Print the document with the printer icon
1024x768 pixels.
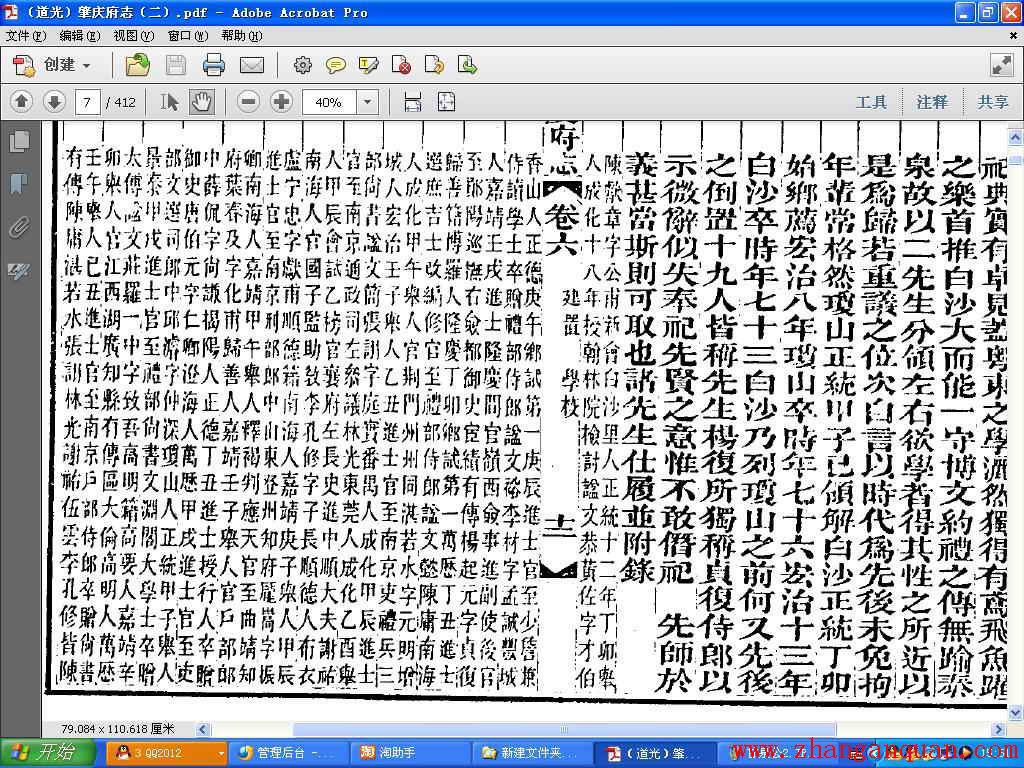click(214, 65)
